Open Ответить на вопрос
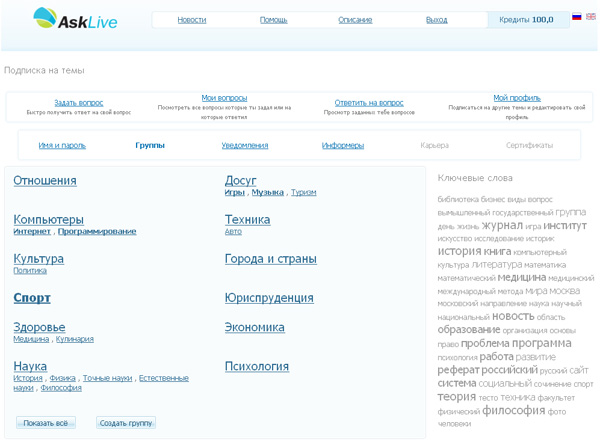Viewport: 600px width, 442px height. pyautogui.click(x=369, y=103)
